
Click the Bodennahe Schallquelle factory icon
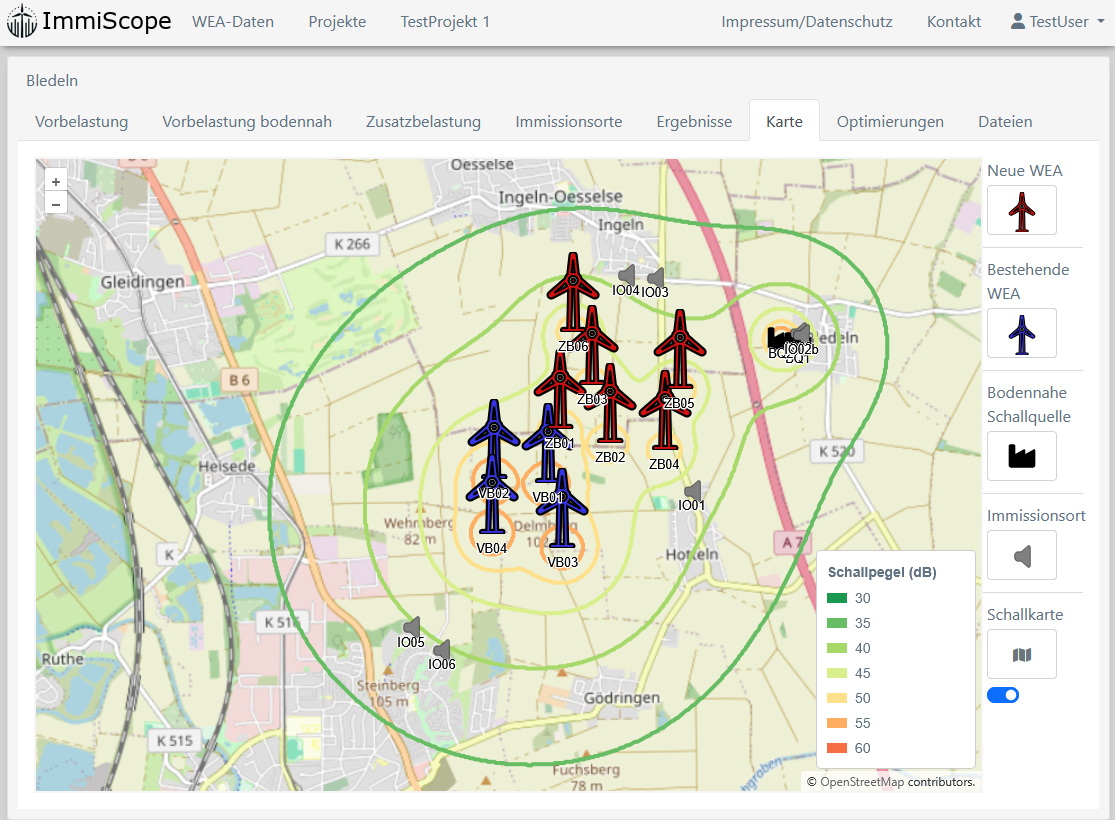1021,456
